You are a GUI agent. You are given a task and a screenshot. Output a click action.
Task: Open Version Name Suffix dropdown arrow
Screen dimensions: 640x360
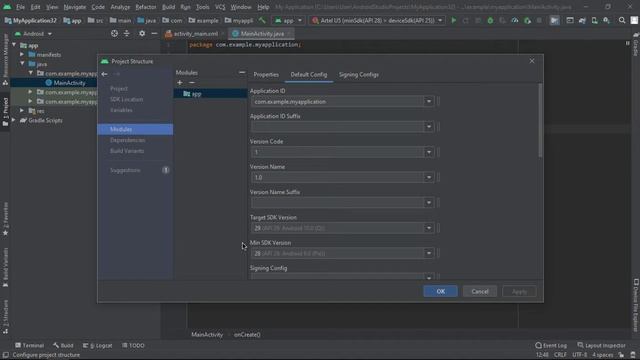point(429,203)
